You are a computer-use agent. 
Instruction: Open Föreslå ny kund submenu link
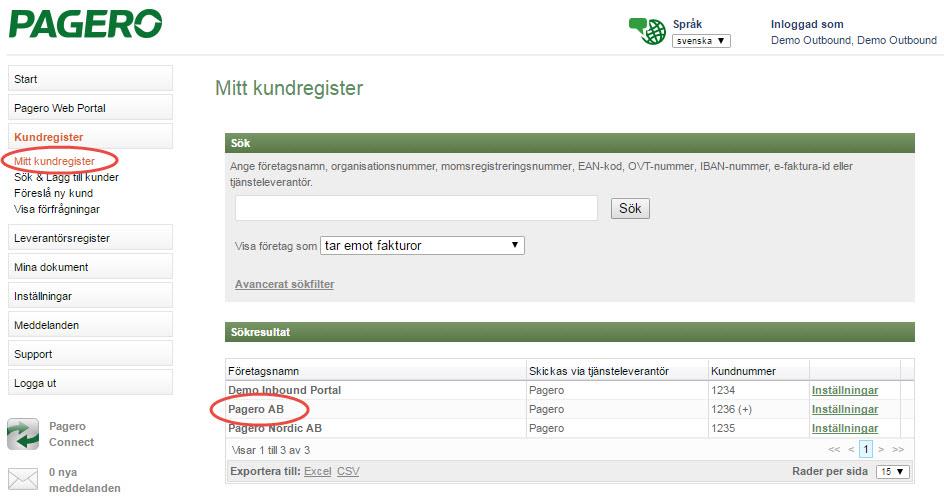(54, 193)
